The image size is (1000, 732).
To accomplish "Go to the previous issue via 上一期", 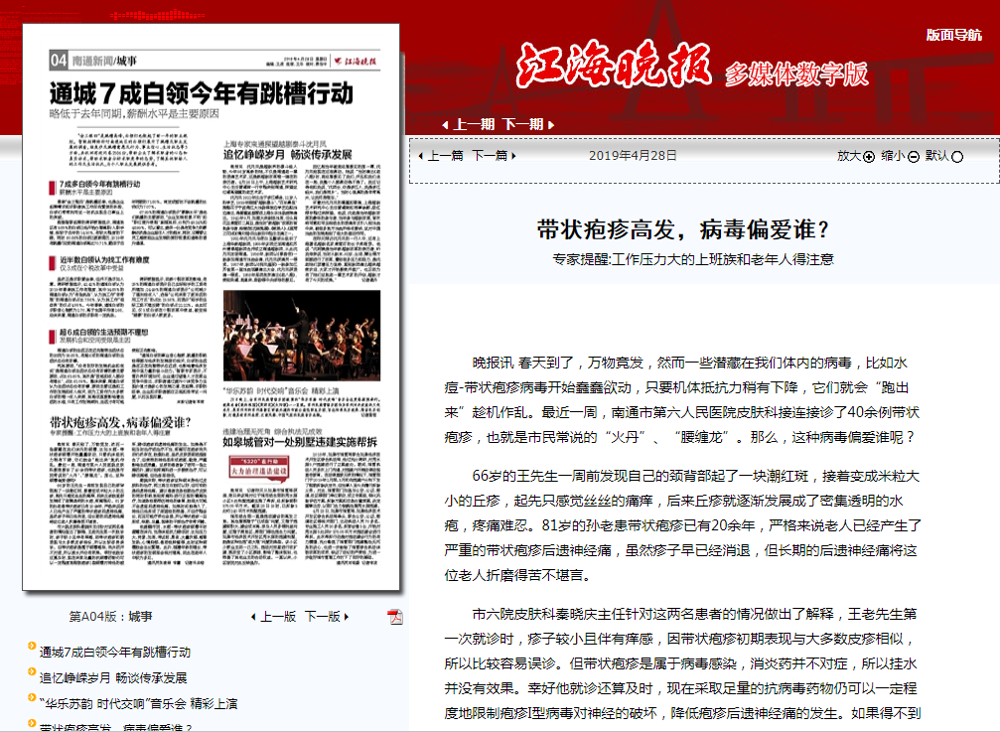I will [469, 124].
